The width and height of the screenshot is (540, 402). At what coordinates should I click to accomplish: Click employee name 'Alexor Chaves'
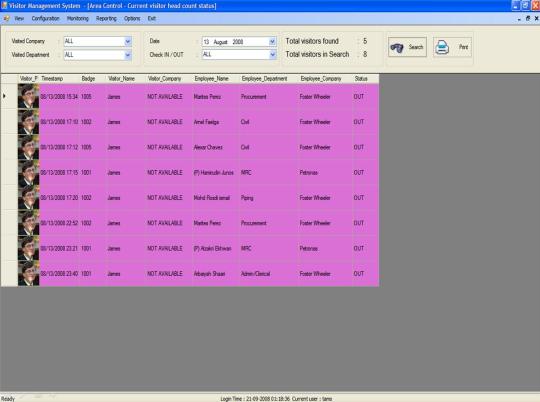pyautogui.click(x=208, y=147)
